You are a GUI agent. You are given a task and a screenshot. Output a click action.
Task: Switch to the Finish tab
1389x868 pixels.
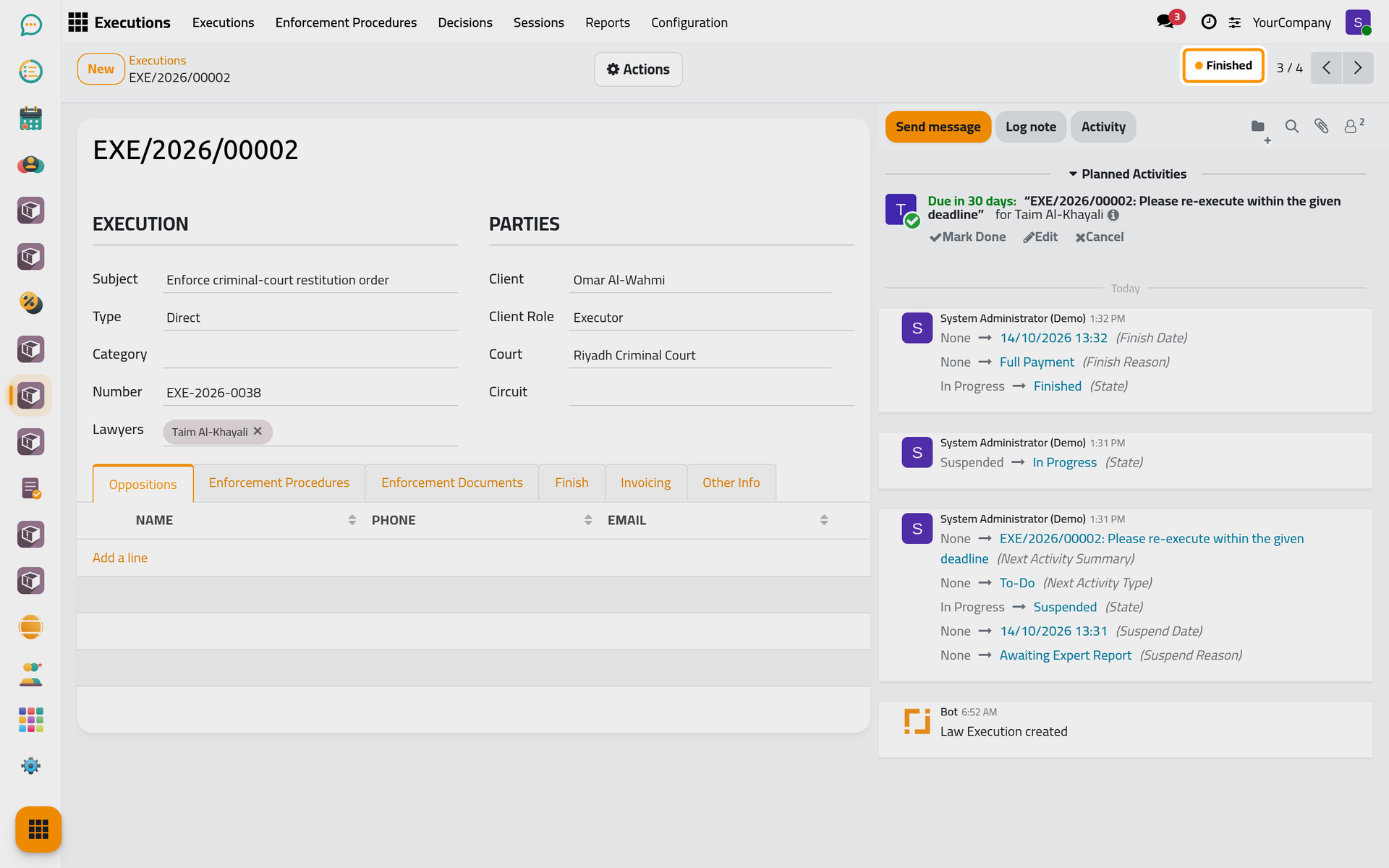[x=572, y=482]
